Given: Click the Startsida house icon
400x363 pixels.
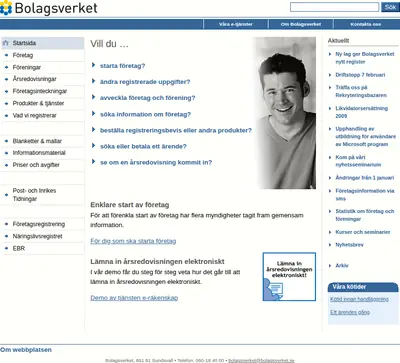Looking at the screenshot, I should click(5, 43).
